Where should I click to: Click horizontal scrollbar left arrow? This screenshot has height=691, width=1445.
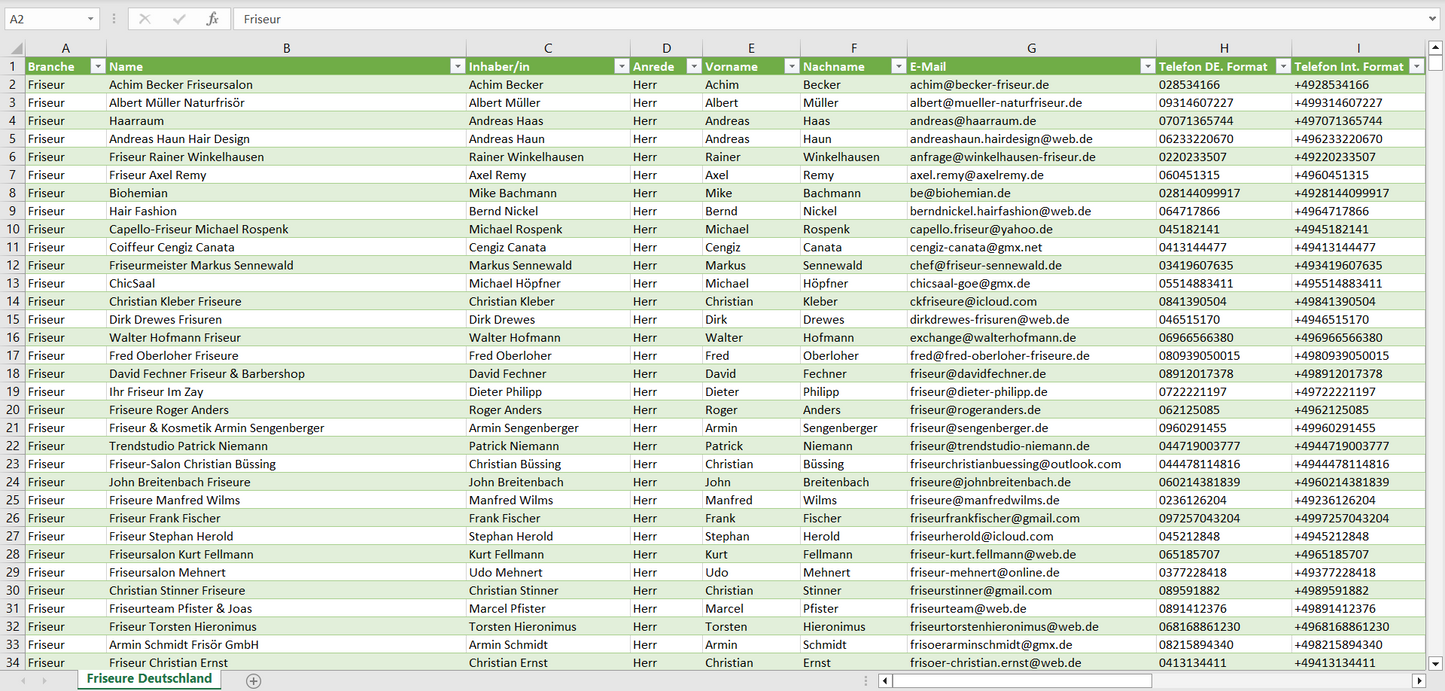click(885, 680)
